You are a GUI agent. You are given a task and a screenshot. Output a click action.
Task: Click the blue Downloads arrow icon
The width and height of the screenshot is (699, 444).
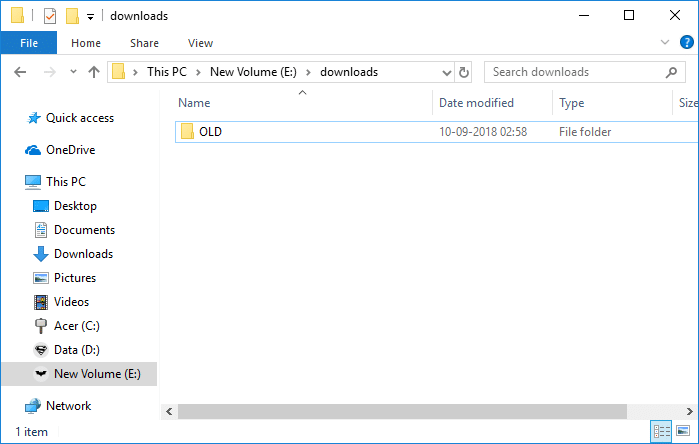click(x=41, y=254)
